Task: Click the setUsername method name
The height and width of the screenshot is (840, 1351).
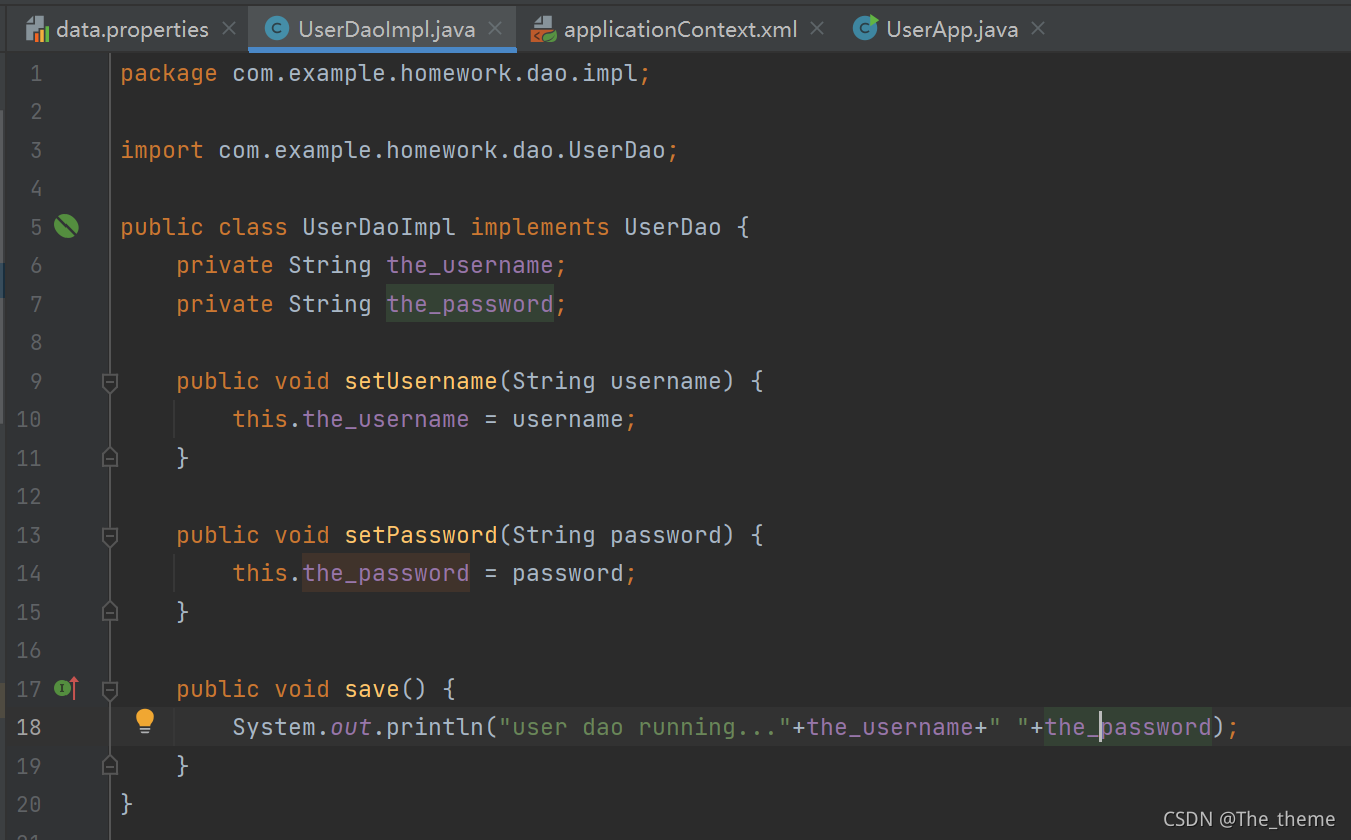Action: (x=421, y=381)
